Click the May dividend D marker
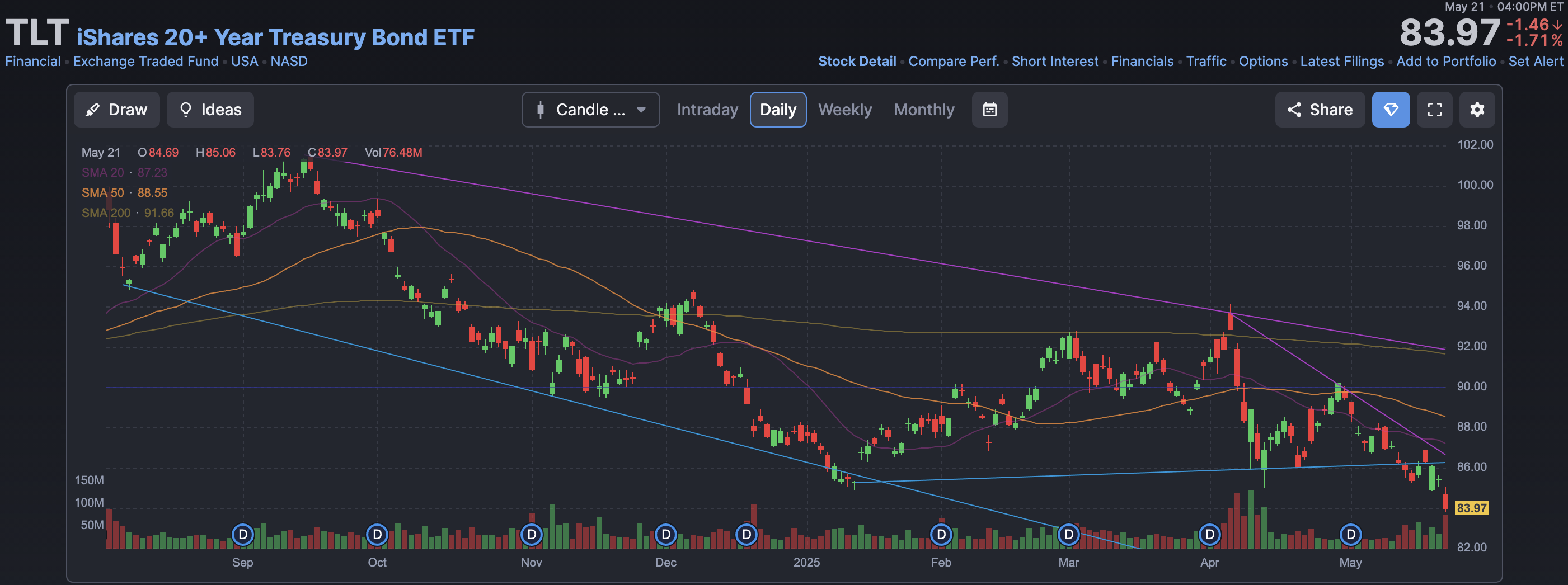Screen dimensions: 1568x585 click(1351, 535)
